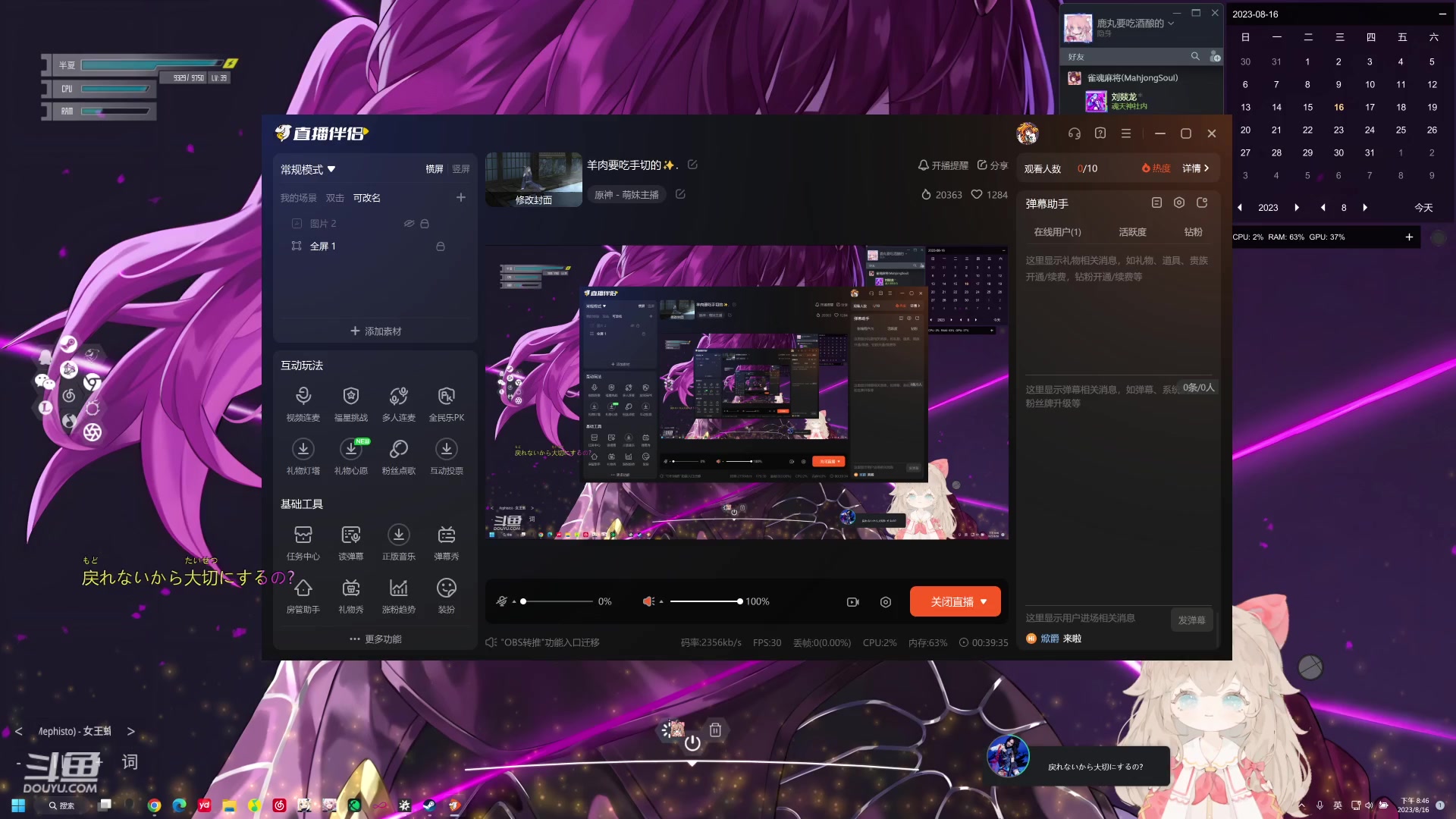This screenshot has width=1456, height=819.
Task: Open the 视频连麦 video link feature
Action: tap(303, 403)
